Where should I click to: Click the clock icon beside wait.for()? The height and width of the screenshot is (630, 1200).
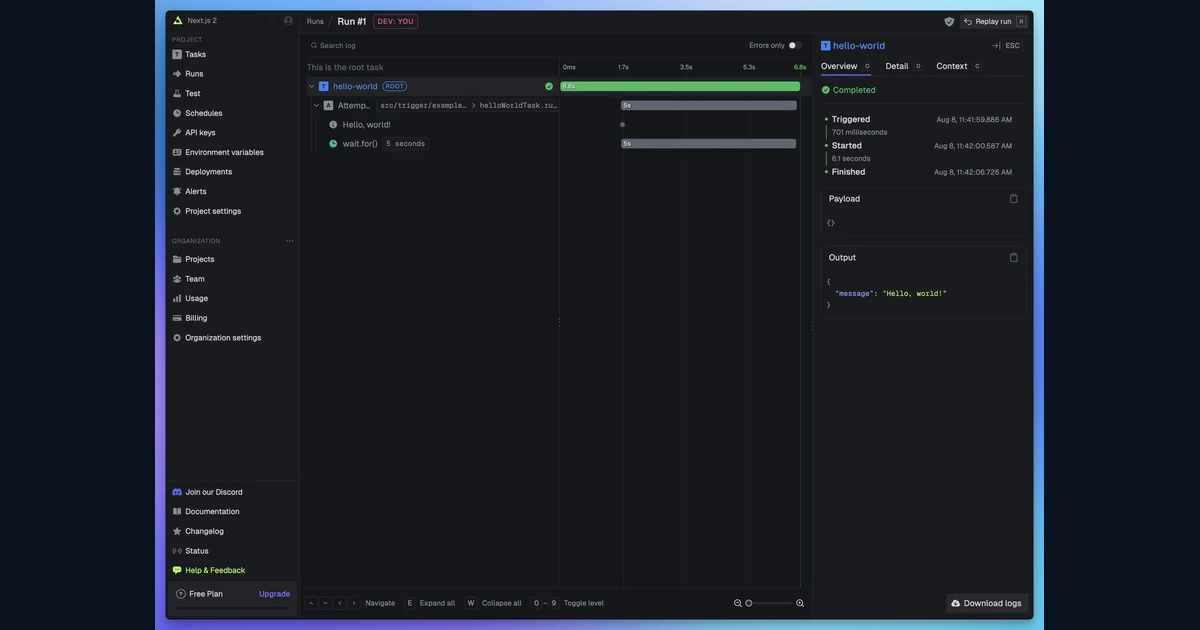coord(333,144)
